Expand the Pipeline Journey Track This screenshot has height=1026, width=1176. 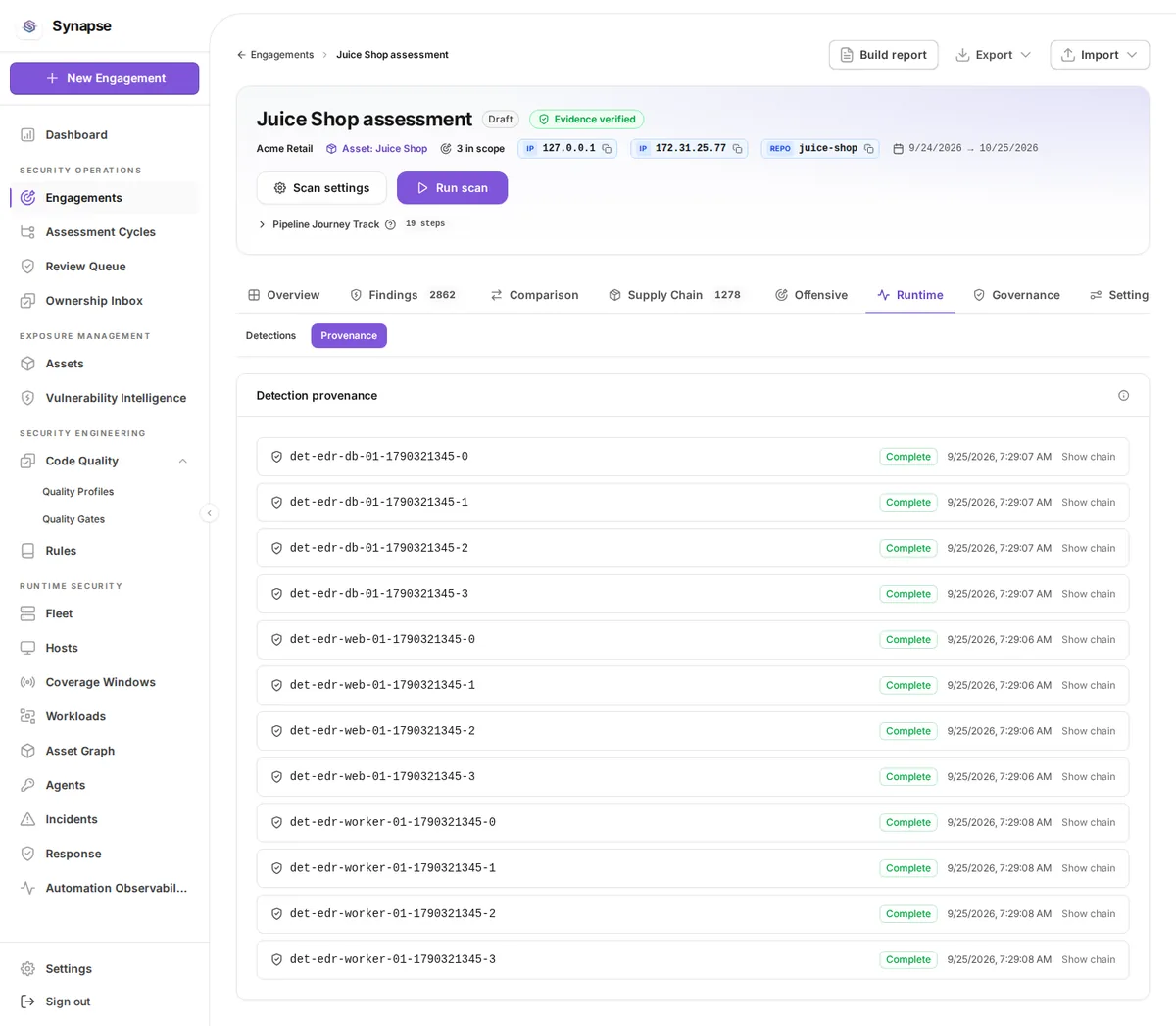click(262, 224)
